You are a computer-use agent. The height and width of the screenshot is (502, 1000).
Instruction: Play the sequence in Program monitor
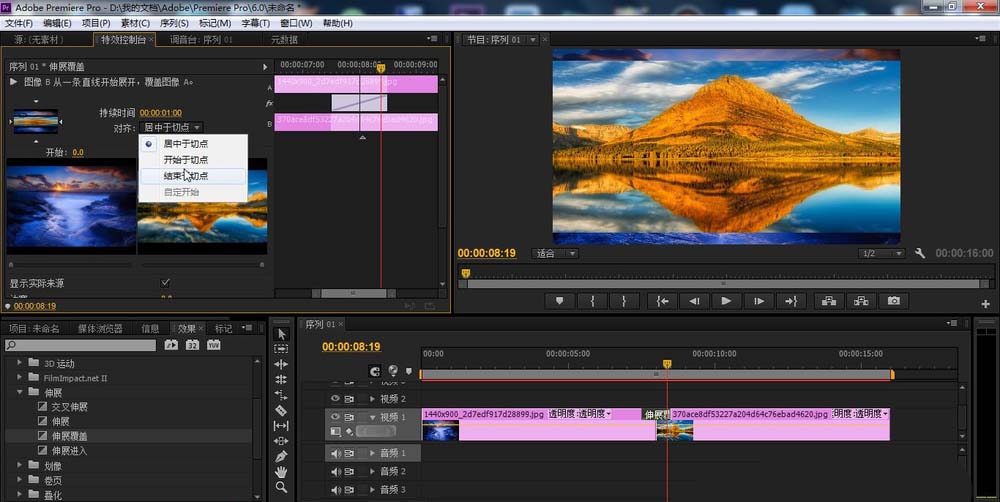(726, 301)
